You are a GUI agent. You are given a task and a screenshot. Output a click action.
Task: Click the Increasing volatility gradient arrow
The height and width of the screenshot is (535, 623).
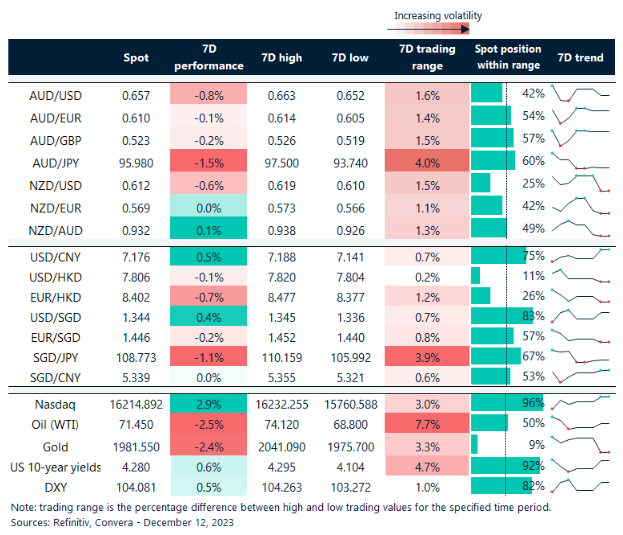tap(436, 31)
